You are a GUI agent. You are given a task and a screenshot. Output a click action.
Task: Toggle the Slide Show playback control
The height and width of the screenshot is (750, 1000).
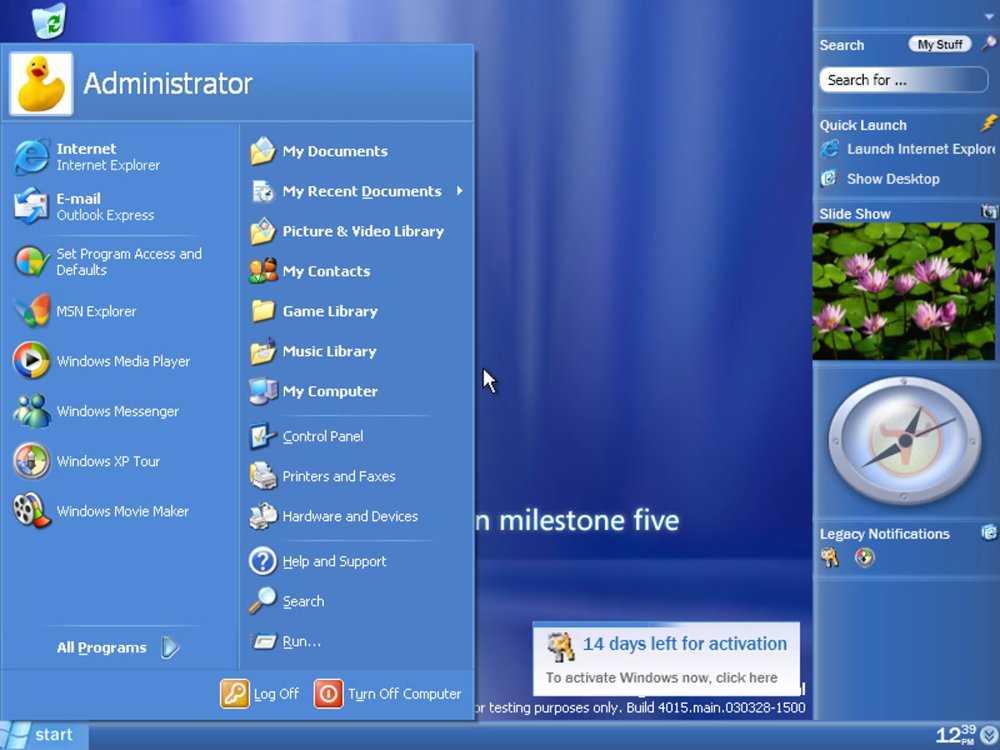click(988, 212)
